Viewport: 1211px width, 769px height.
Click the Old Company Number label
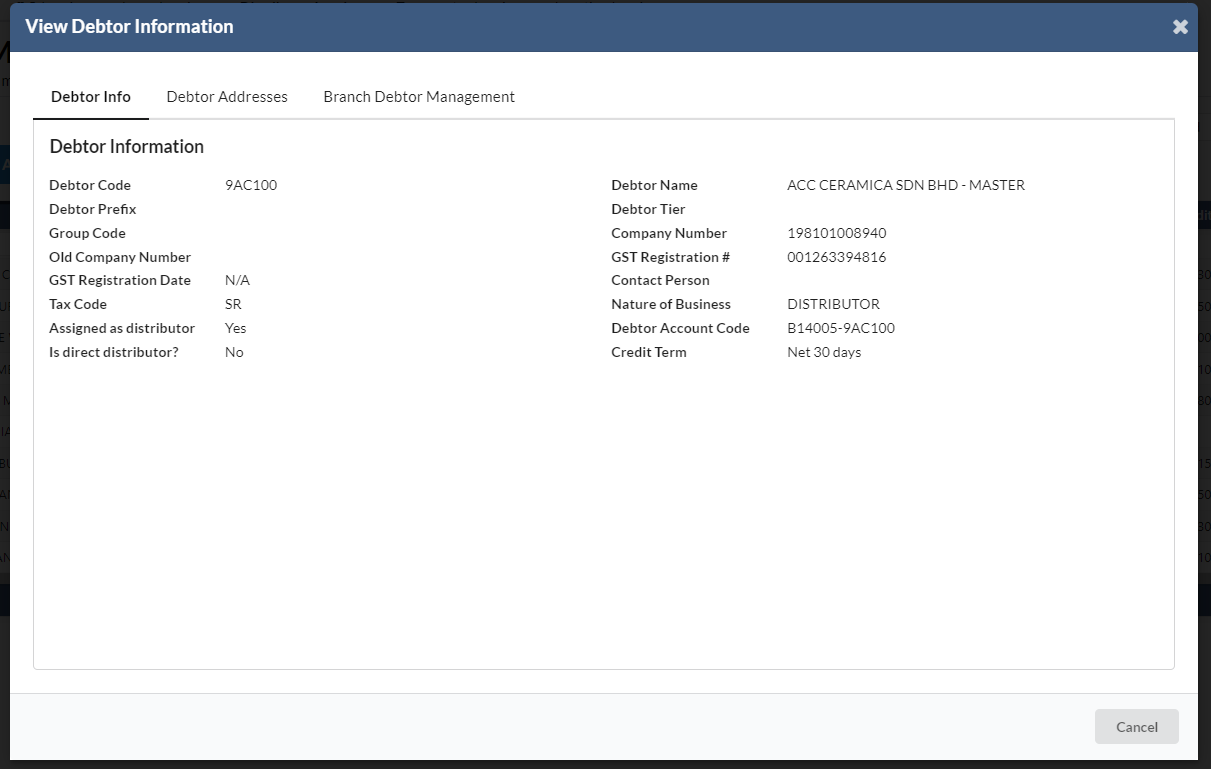[x=120, y=257]
